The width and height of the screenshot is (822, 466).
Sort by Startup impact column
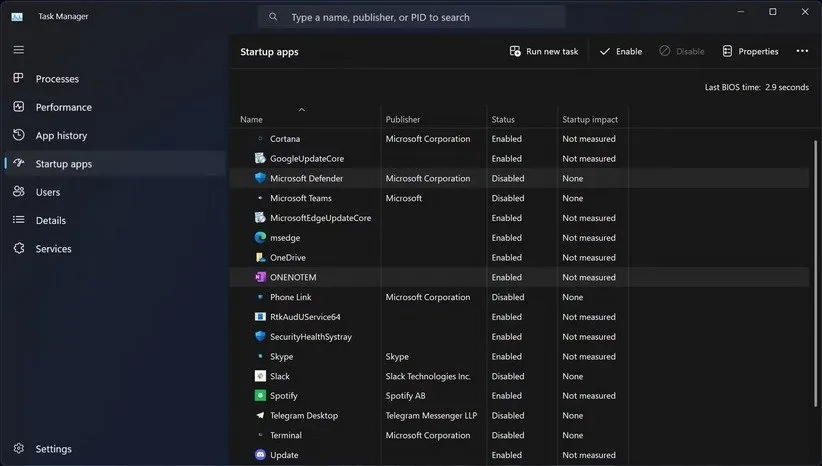[590, 120]
